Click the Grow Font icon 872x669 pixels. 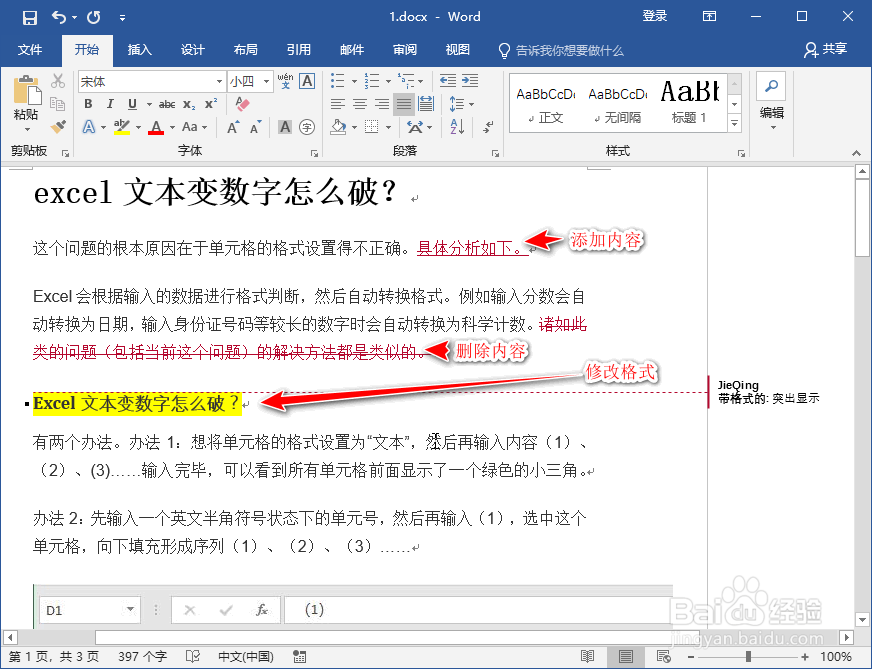click(x=234, y=127)
